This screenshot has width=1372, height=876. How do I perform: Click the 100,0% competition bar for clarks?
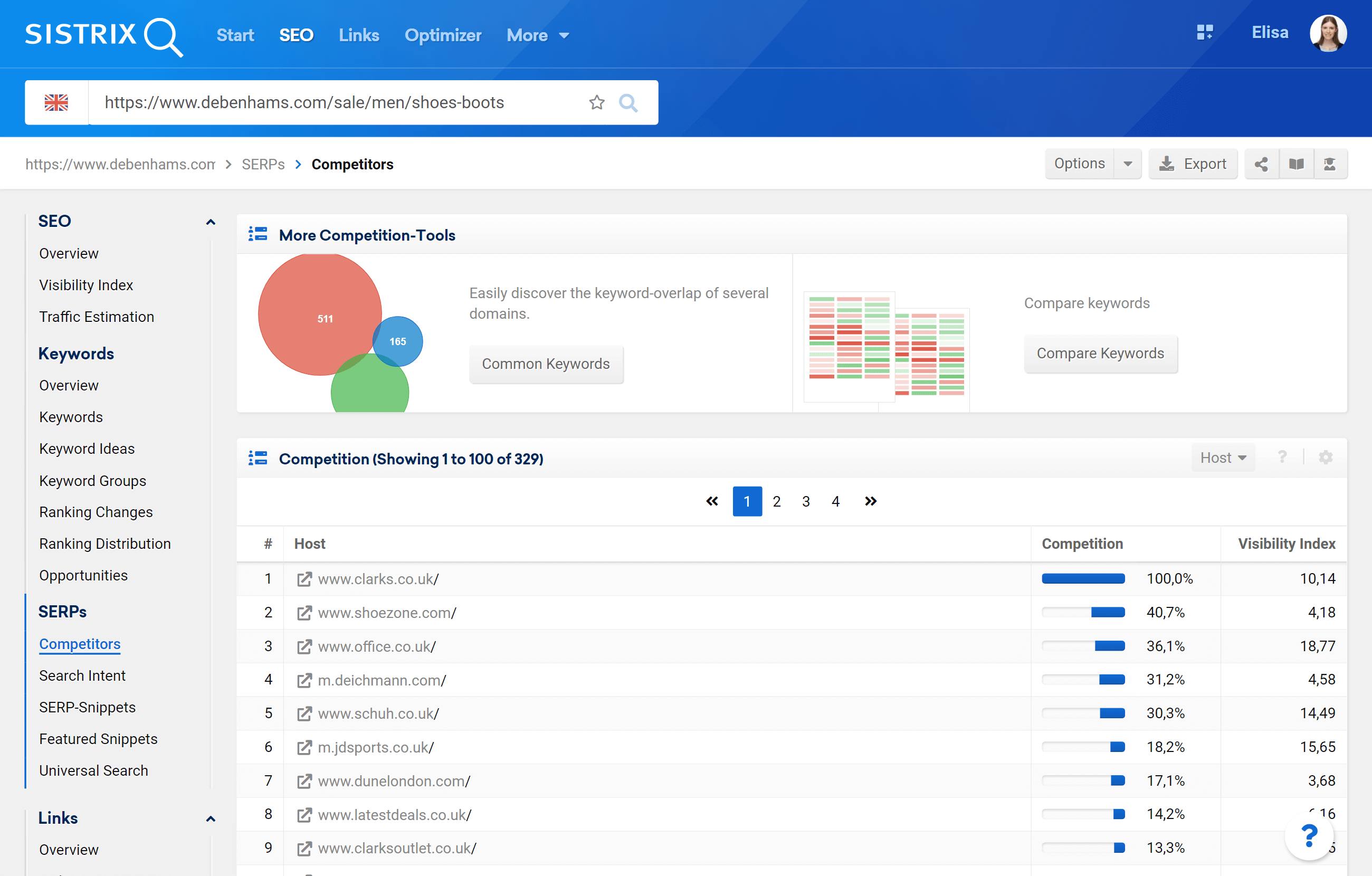[x=1082, y=579]
